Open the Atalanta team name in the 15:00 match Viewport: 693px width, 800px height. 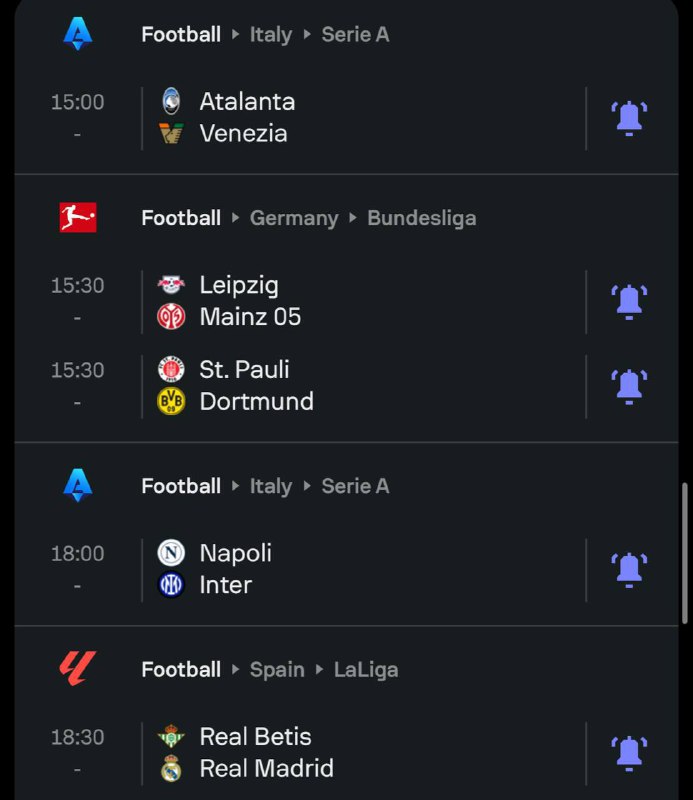click(247, 102)
